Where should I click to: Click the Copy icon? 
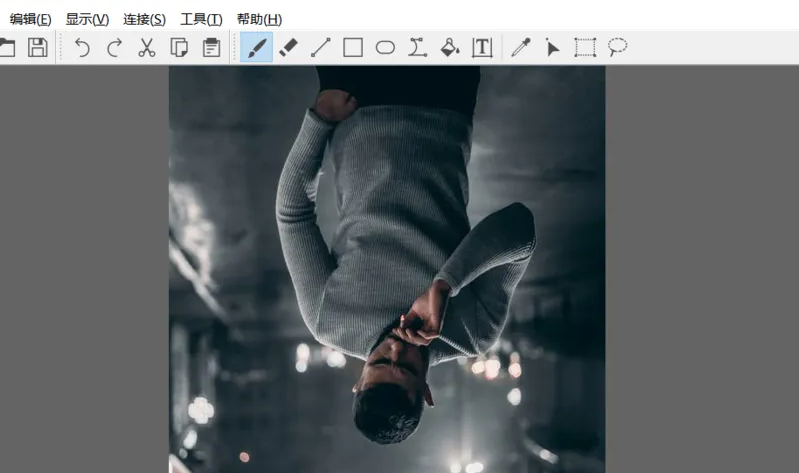click(180, 47)
